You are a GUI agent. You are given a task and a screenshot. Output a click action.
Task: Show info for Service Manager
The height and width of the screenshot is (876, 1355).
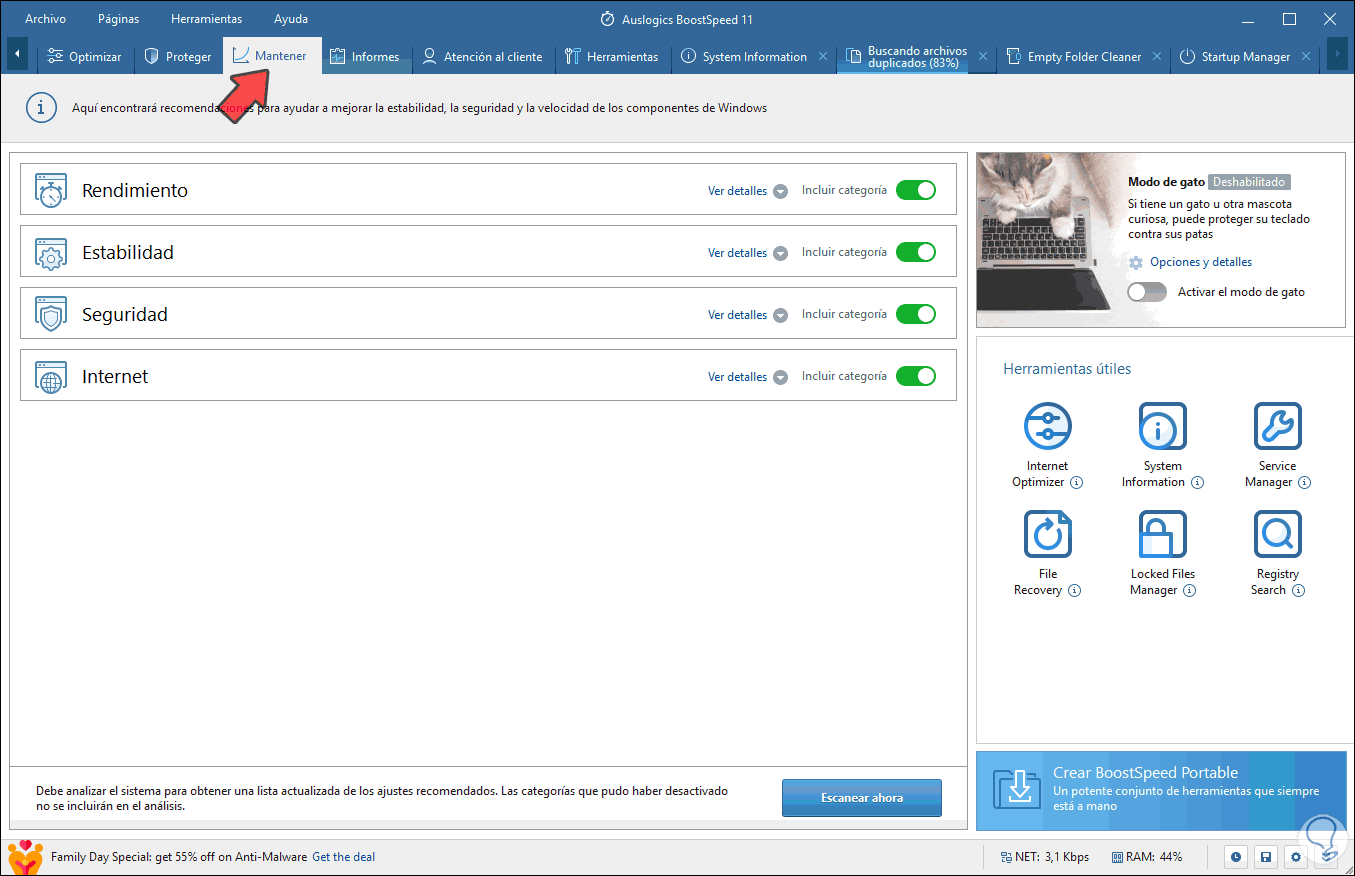(x=1304, y=482)
